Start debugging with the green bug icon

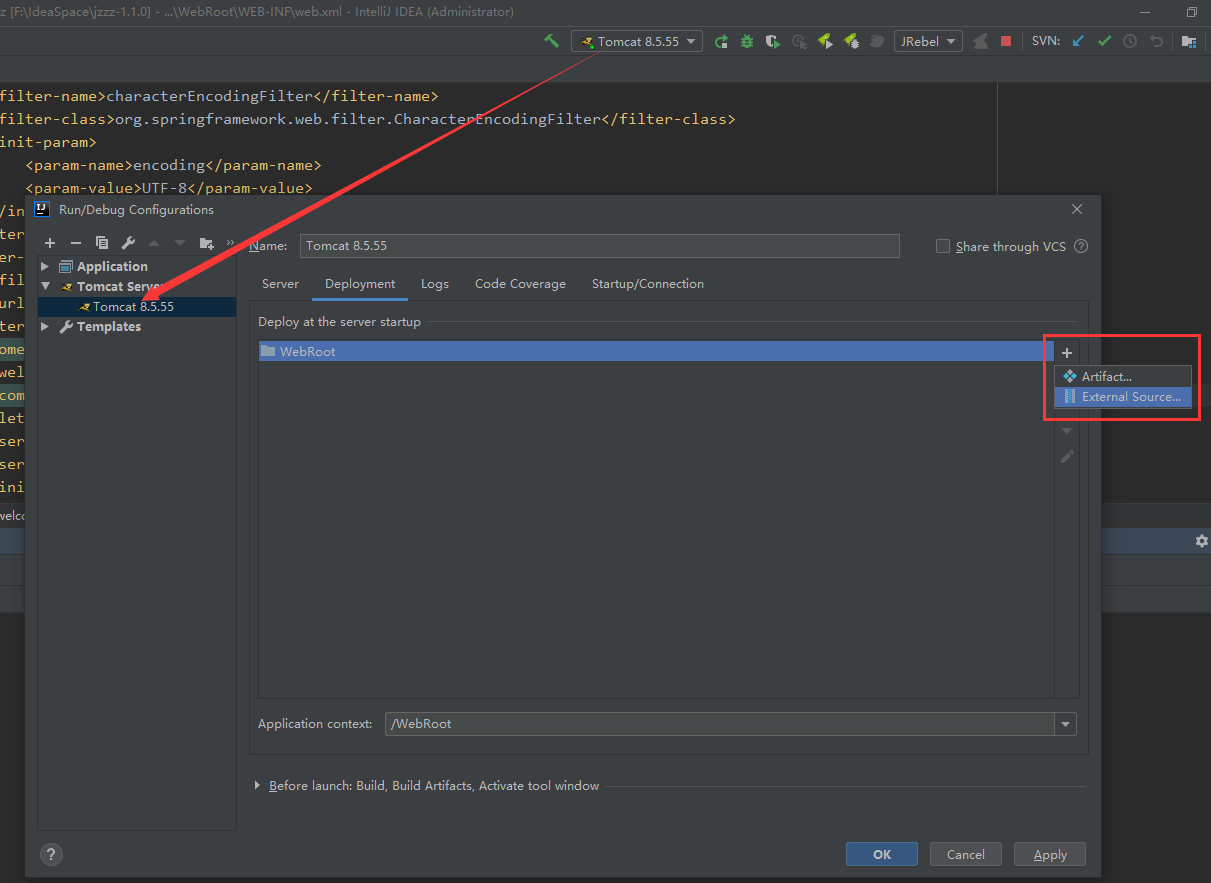(x=747, y=41)
